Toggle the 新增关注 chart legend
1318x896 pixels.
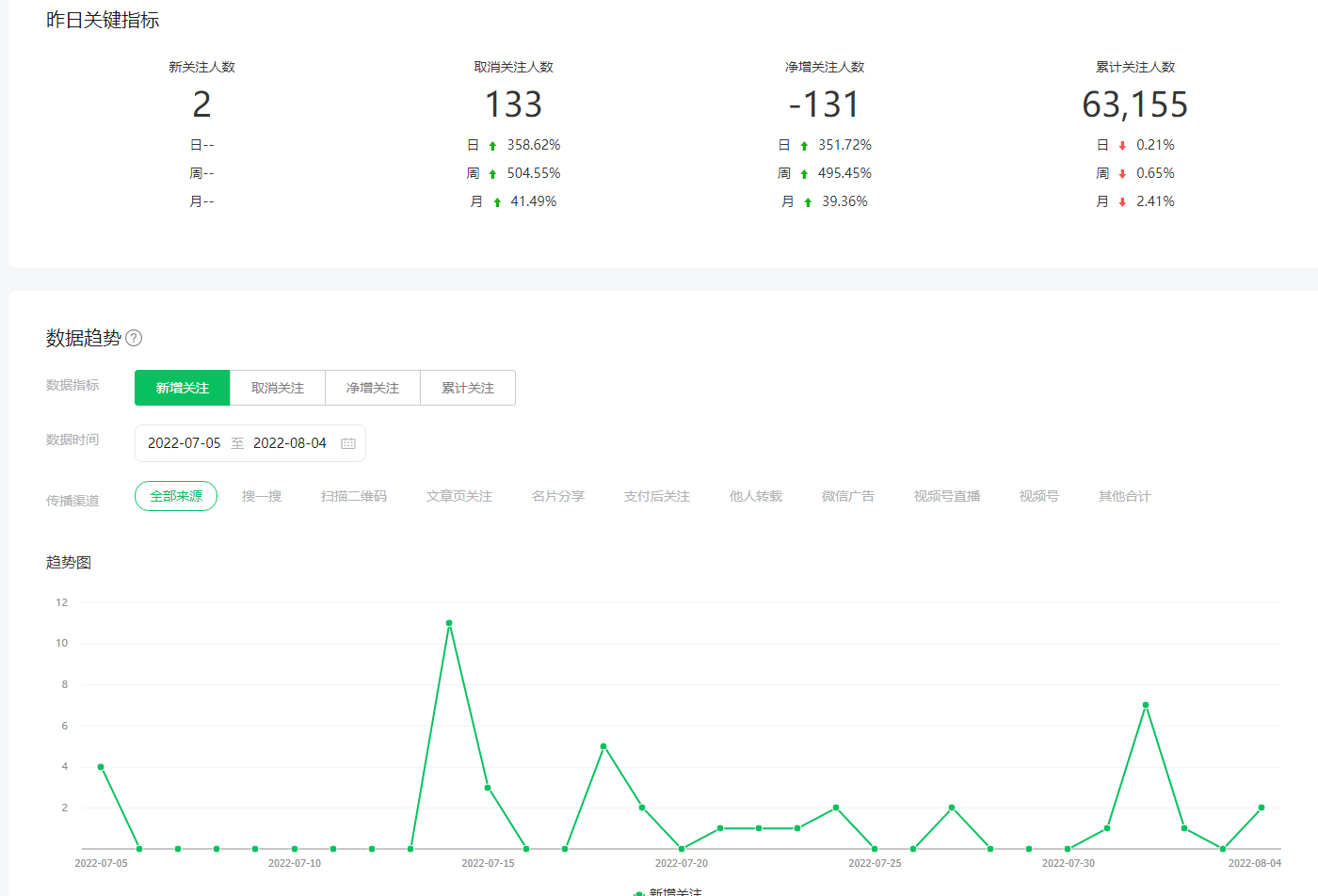[x=668, y=891]
